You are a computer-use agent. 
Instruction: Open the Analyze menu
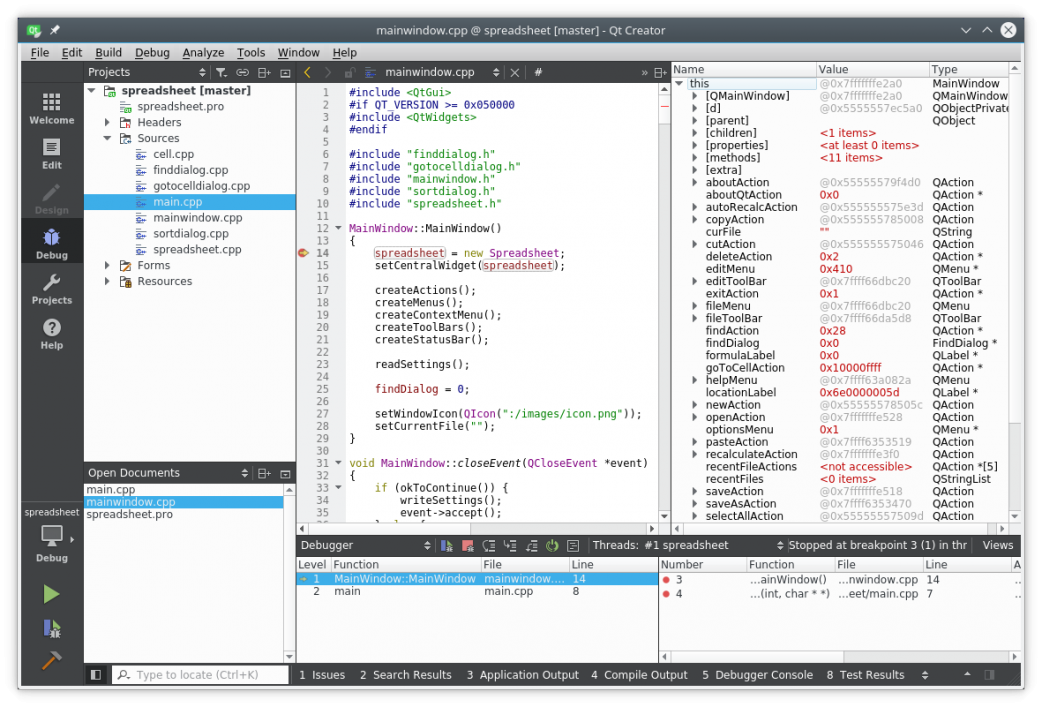click(x=203, y=52)
